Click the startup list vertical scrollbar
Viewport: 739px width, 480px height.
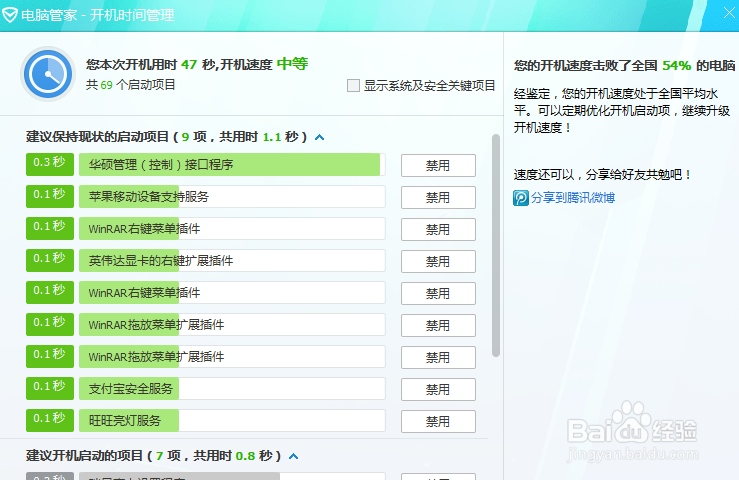[495, 245]
